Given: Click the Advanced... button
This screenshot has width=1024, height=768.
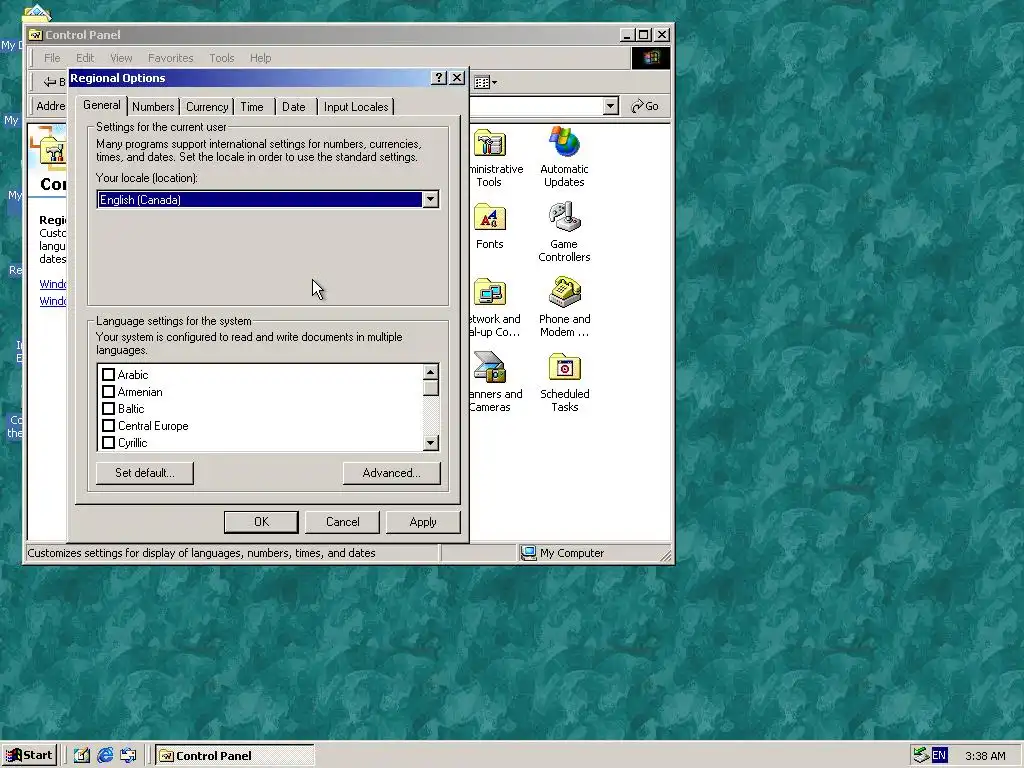Looking at the screenshot, I should [391, 473].
